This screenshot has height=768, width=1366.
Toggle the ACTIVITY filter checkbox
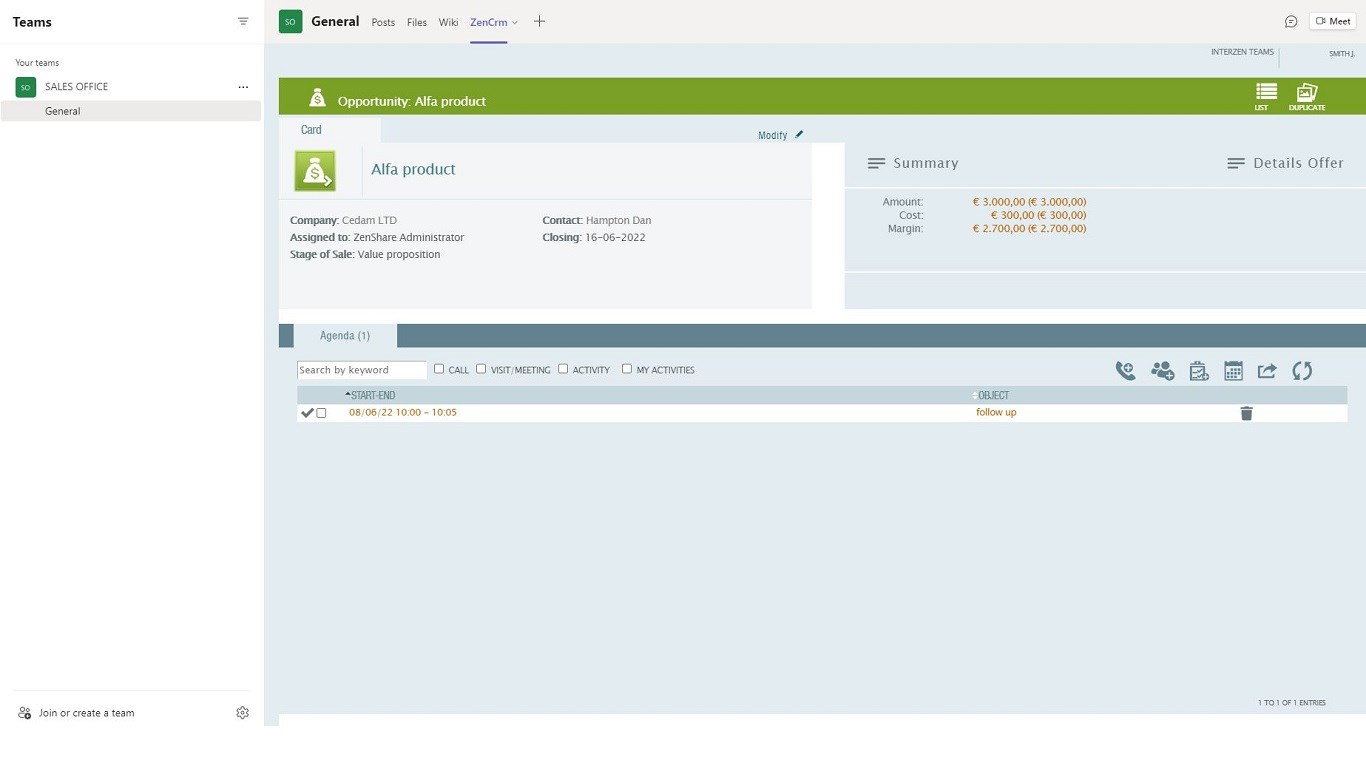coord(563,369)
